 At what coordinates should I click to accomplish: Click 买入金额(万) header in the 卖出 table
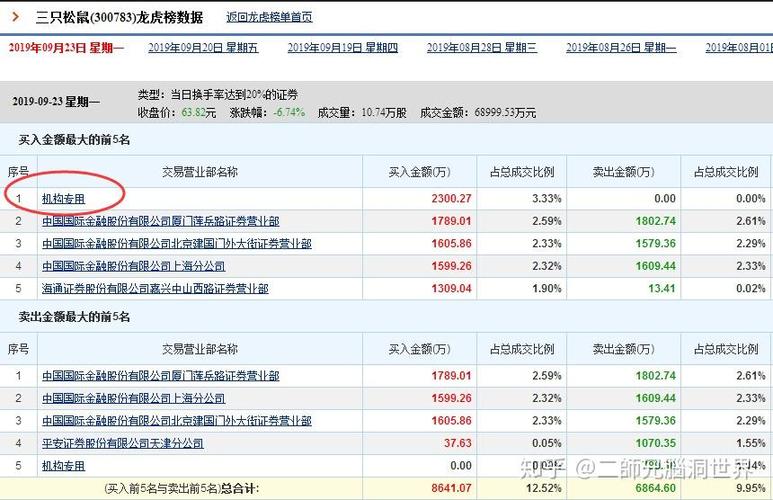(x=420, y=349)
